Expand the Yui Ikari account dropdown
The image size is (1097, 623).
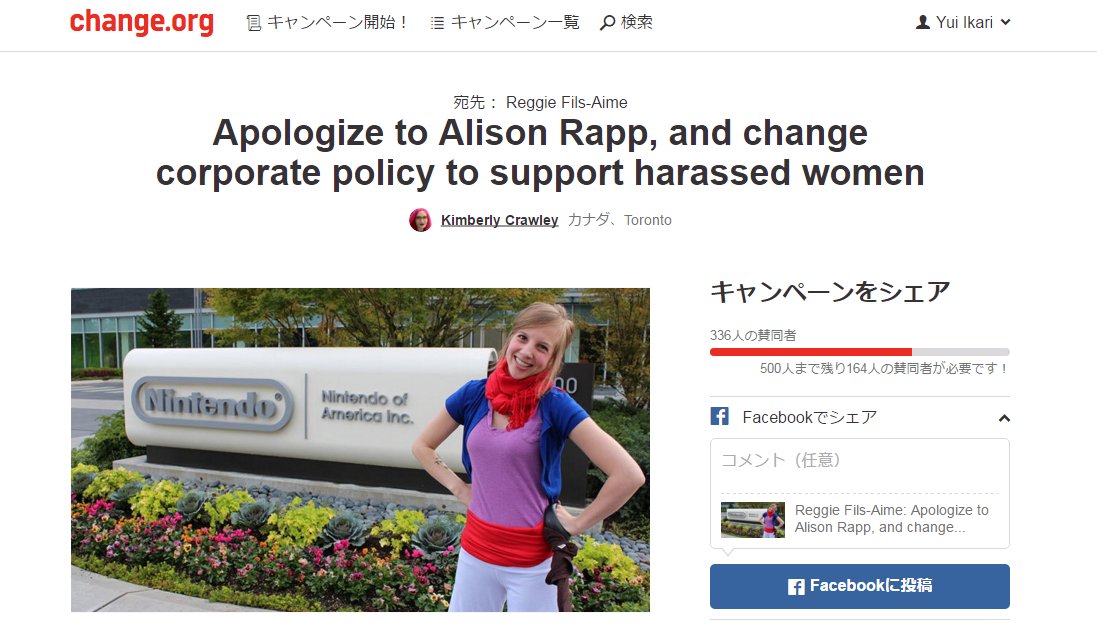click(1005, 22)
